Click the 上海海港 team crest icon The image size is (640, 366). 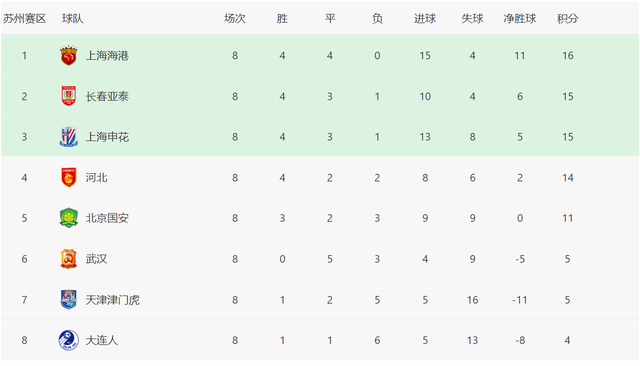69,55
